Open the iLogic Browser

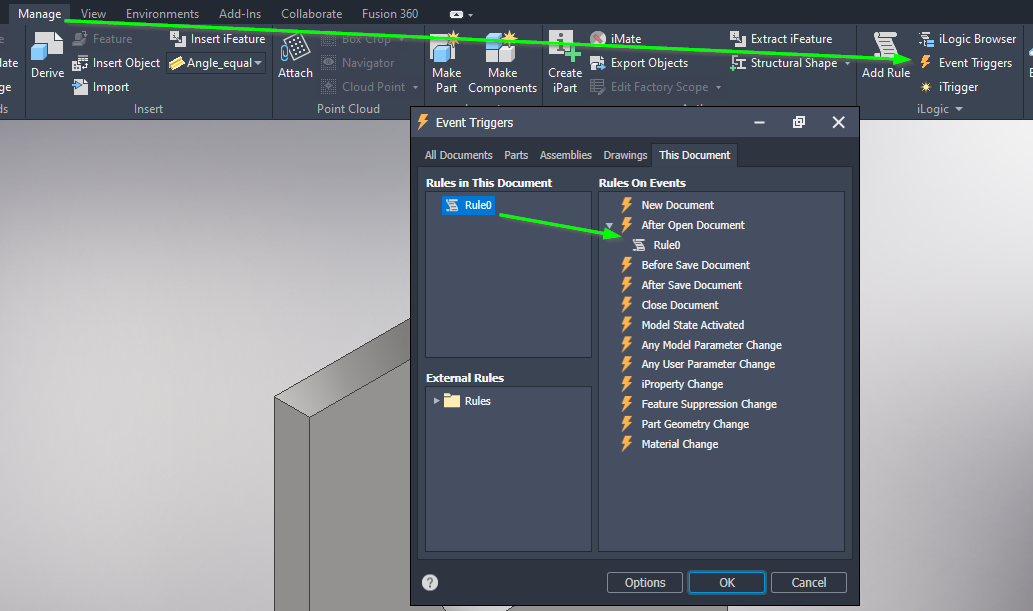click(966, 38)
